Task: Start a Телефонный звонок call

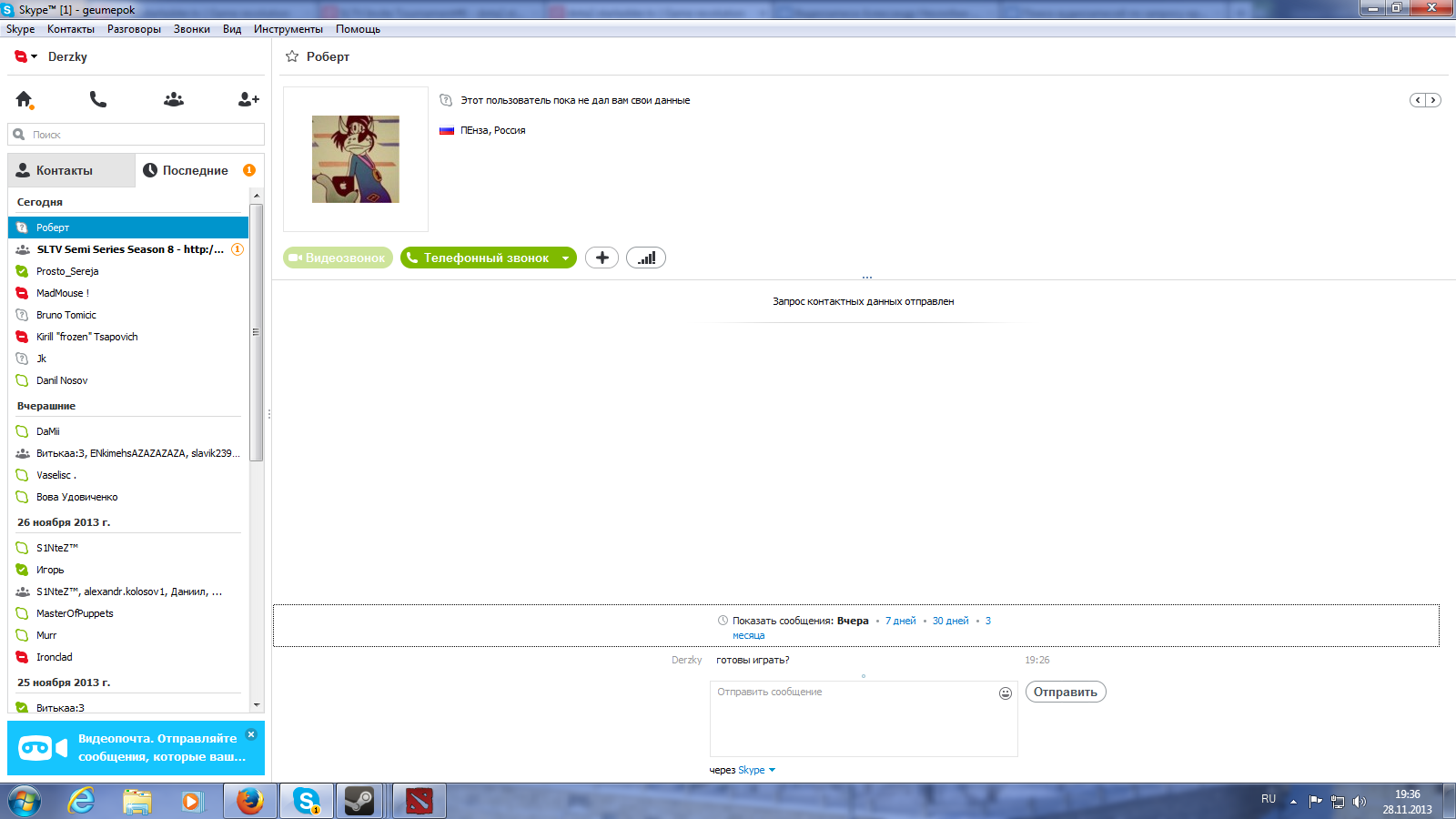Action: pyautogui.click(x=479, y=258)
